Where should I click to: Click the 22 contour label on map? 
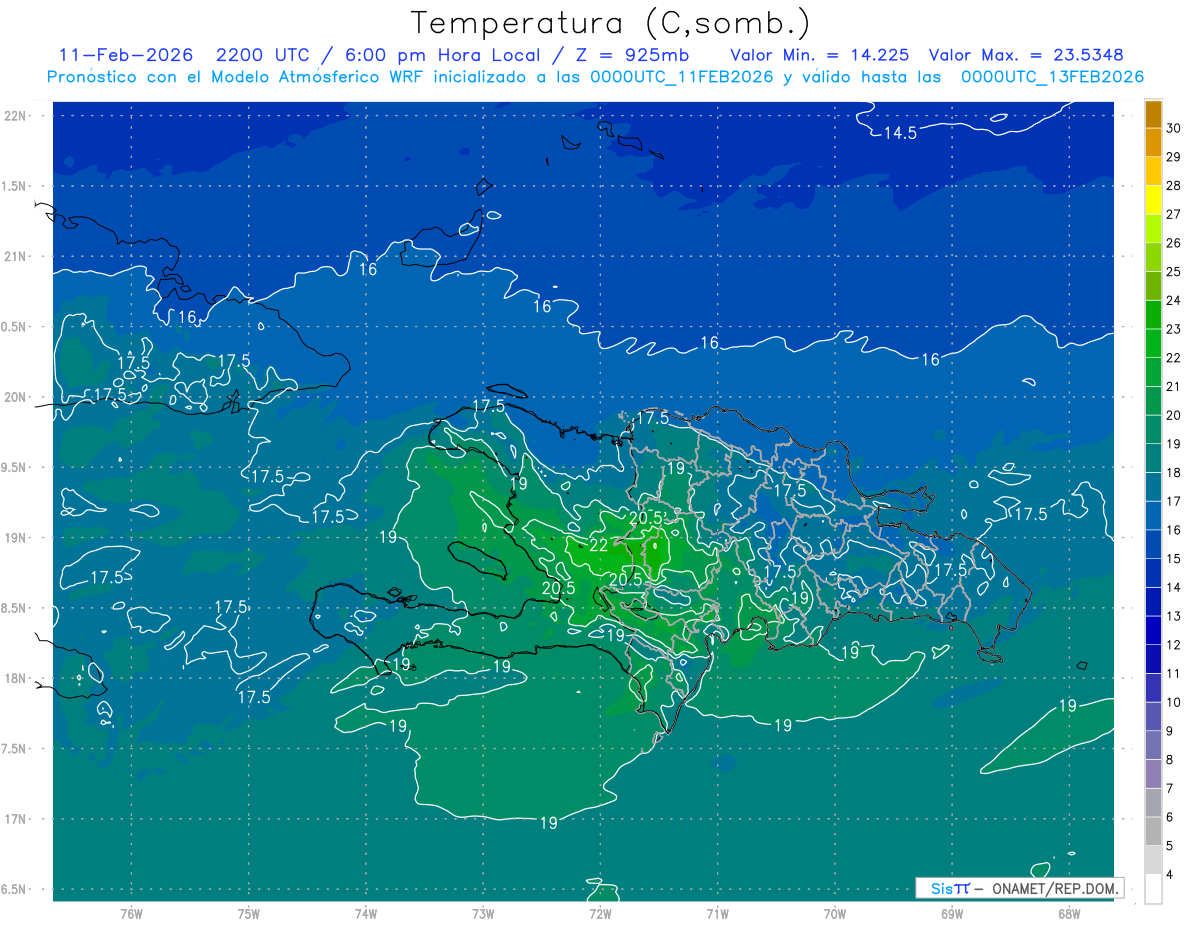(599, 545)
